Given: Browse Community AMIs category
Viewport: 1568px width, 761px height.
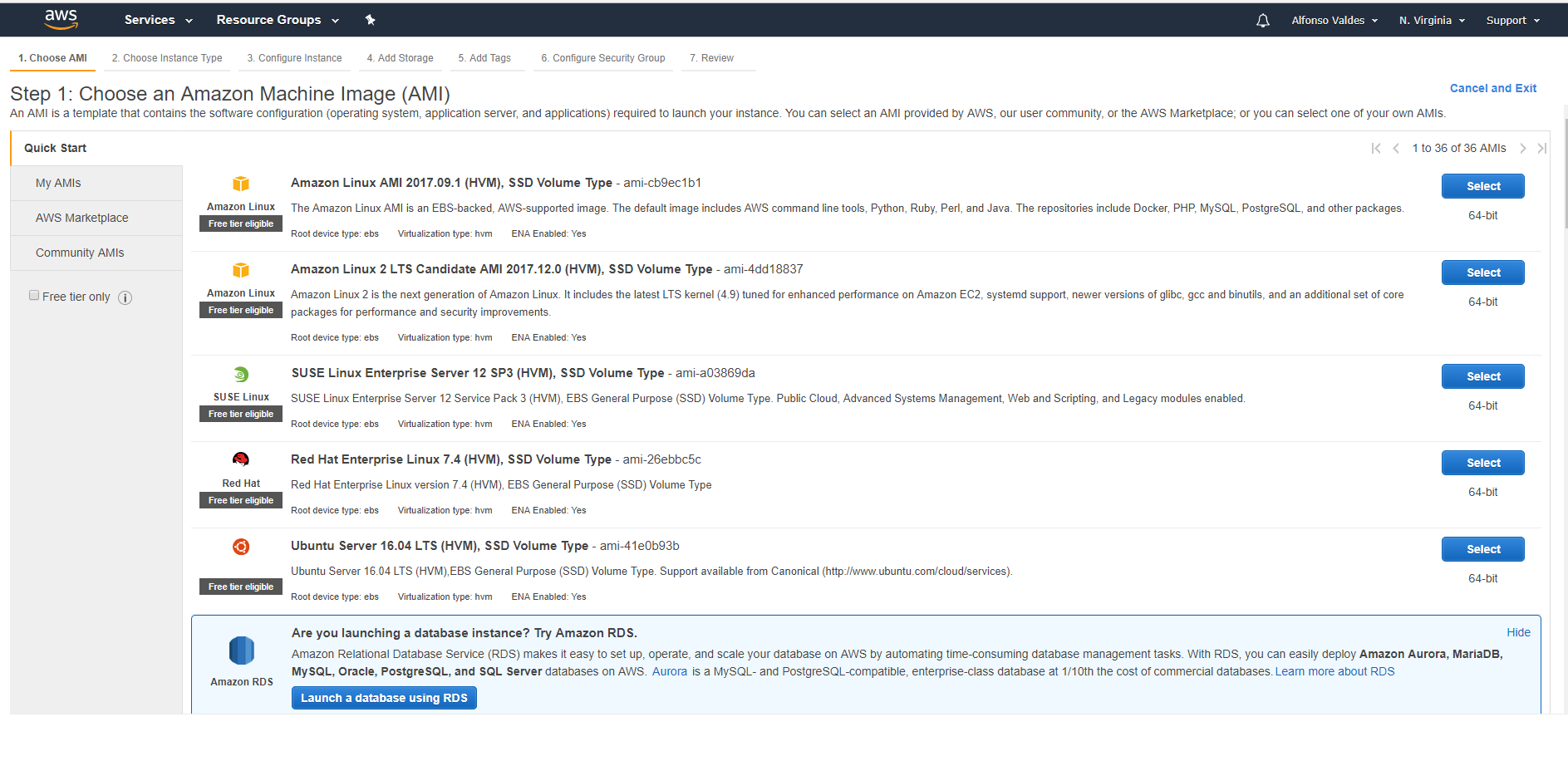Looking at the screenshot, I should 96,253.
